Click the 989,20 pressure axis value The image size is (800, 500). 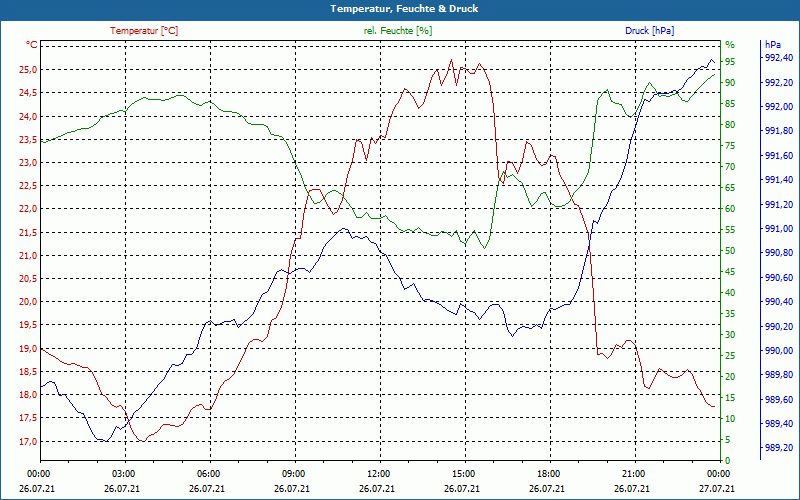(x=779, y=448)
